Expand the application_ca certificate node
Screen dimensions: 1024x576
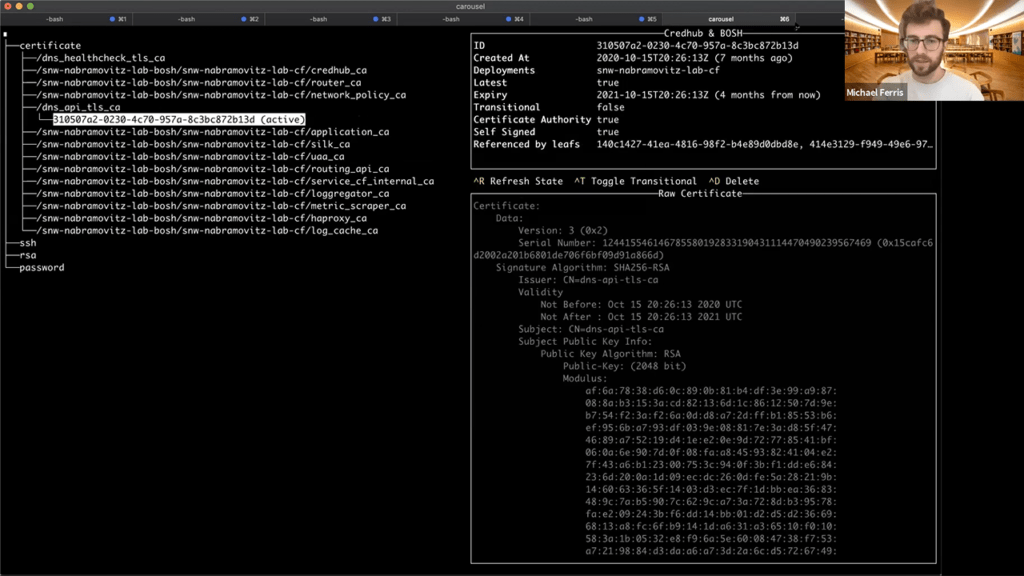213,132
